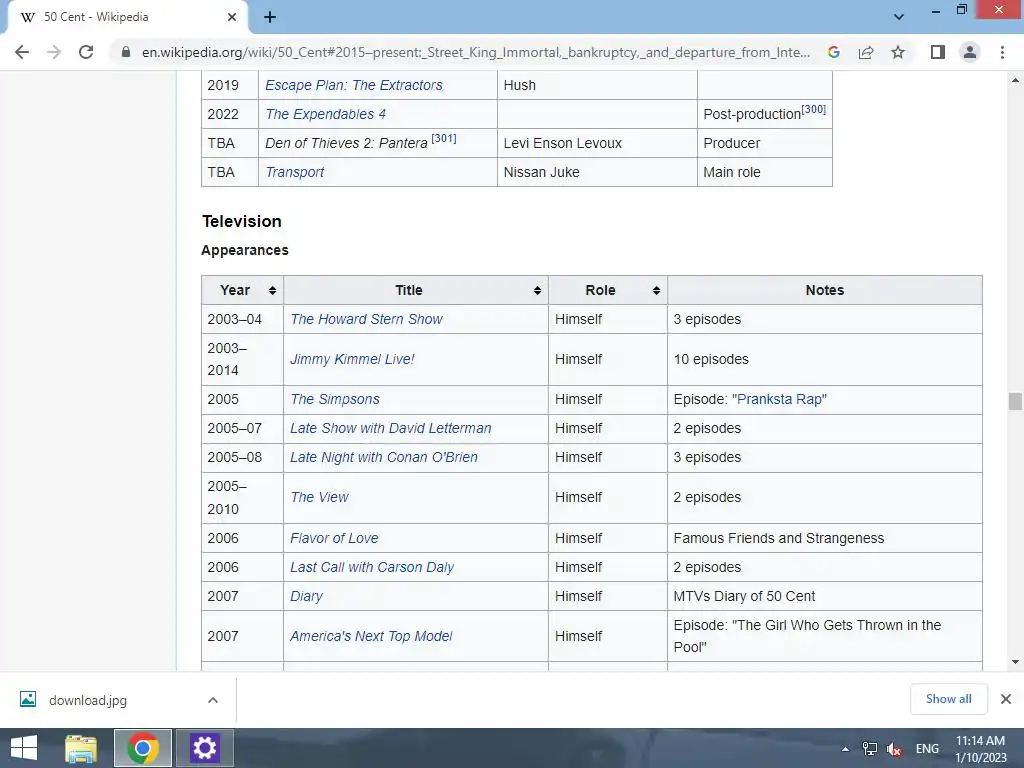Screen dimensions: 1024x768
Task: Open the Windows Start menu
Action: point(24,748)
